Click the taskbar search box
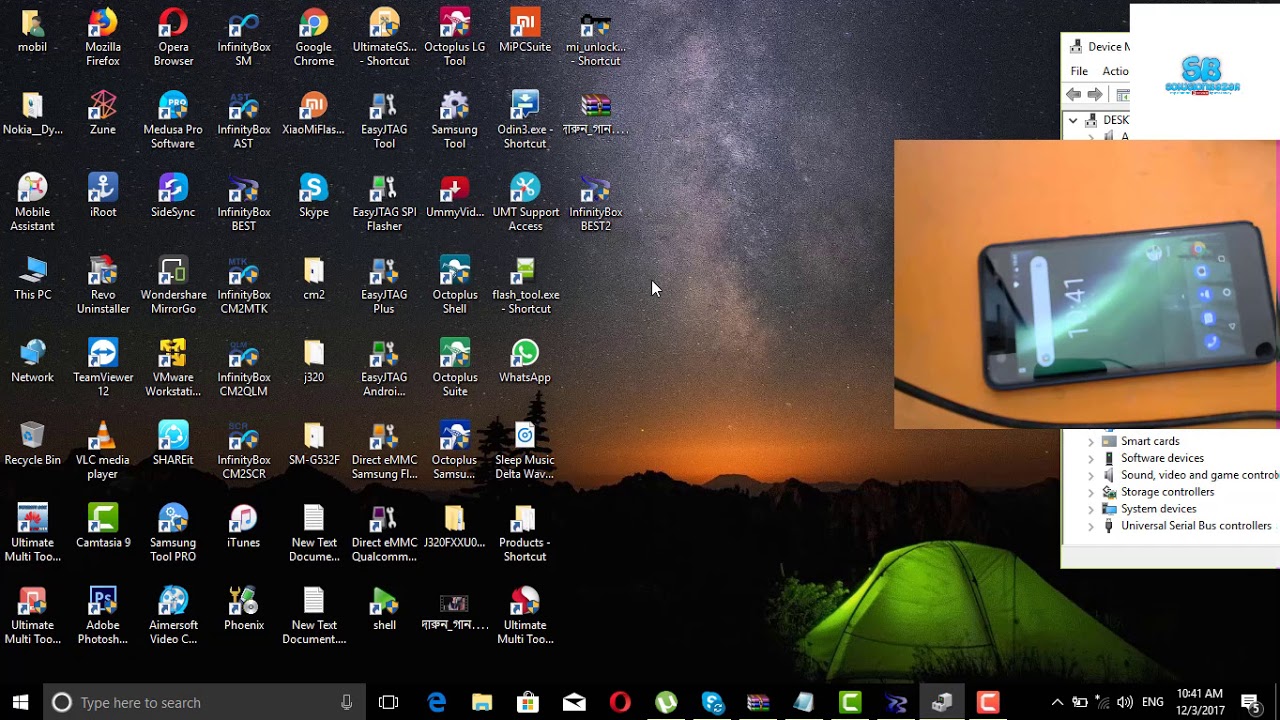Viewport: 1280px width, 720px height. [x=205, y=702]
